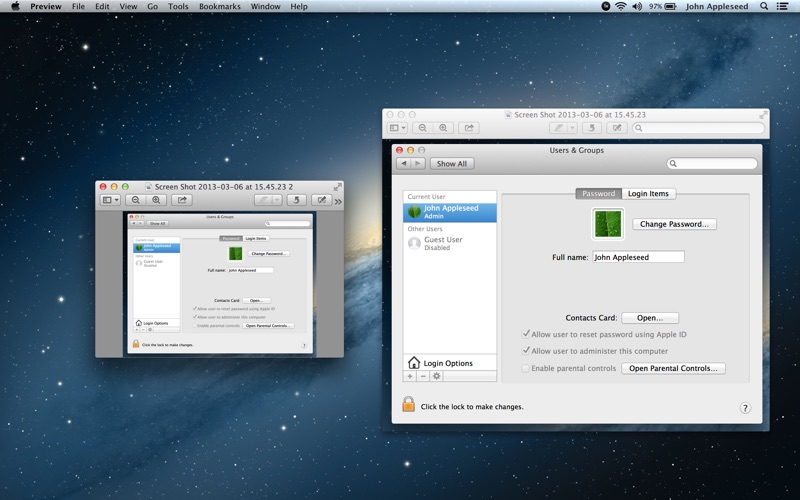Show the Edit toolbar in the small Preview window
Screen dimensions: 800x500
tap(321, 200)
